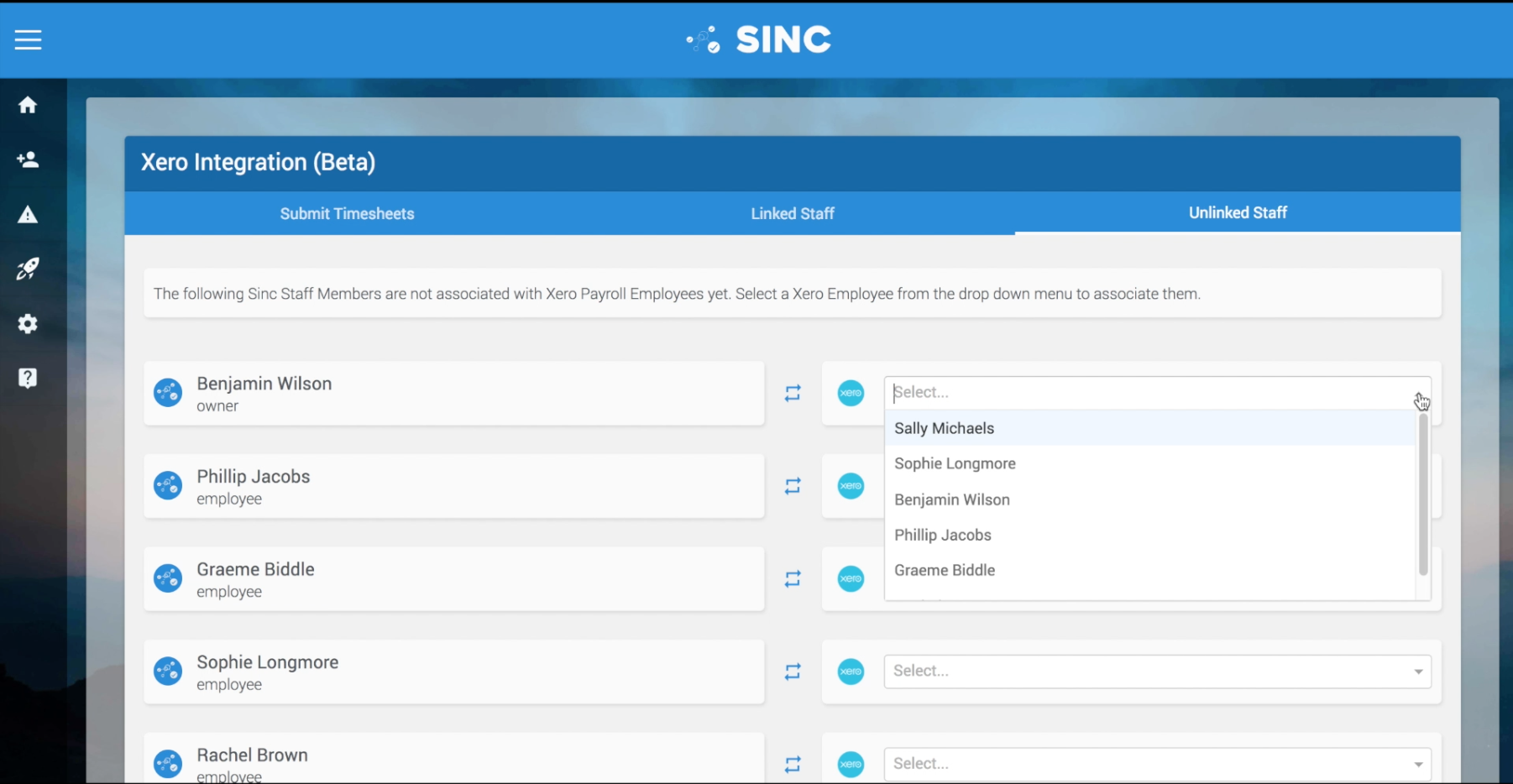
Task: Click the owner role label
Action: 217,406
